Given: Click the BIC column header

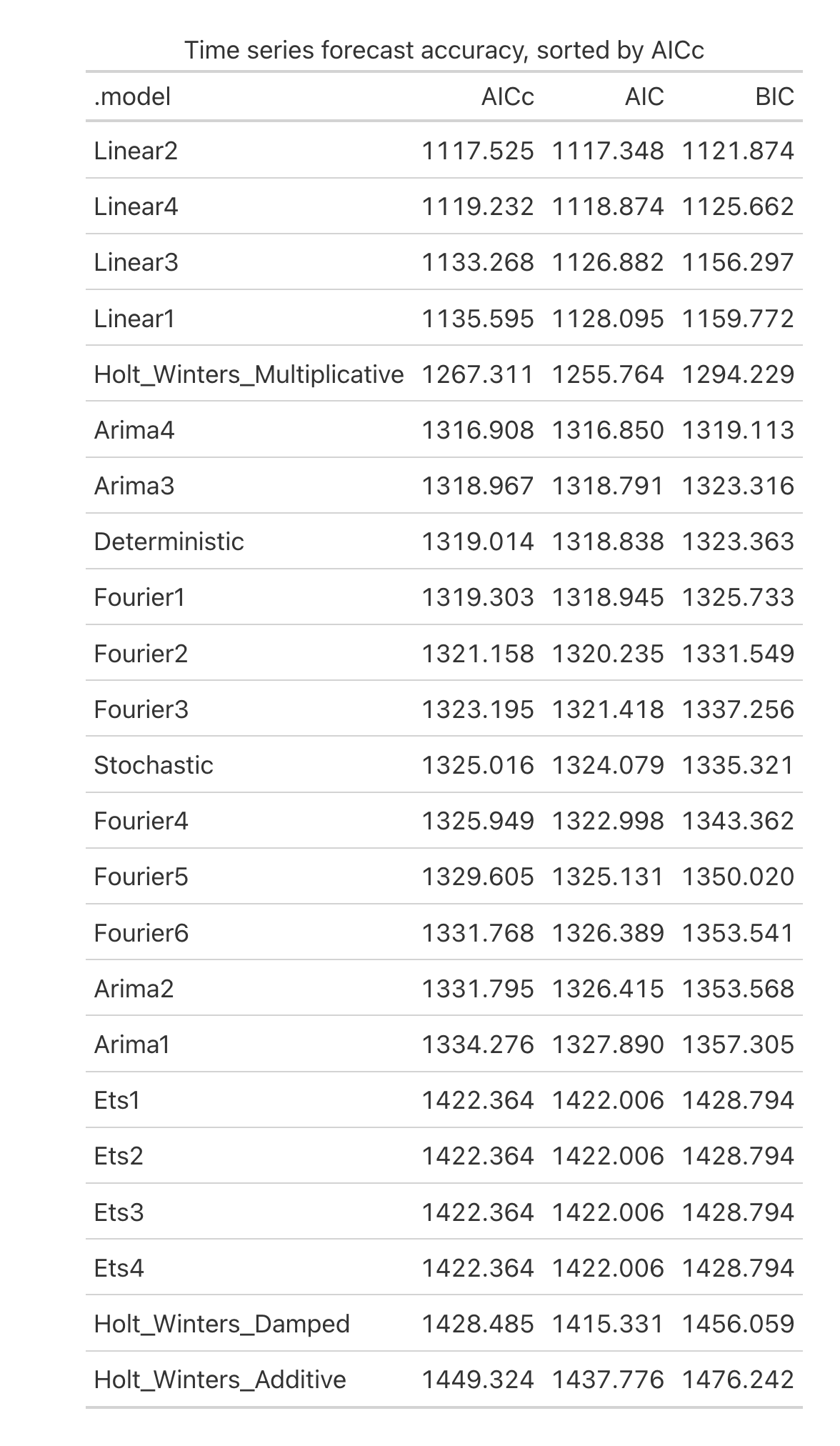Looking at the screenshot, I should [x=774, y=96].
